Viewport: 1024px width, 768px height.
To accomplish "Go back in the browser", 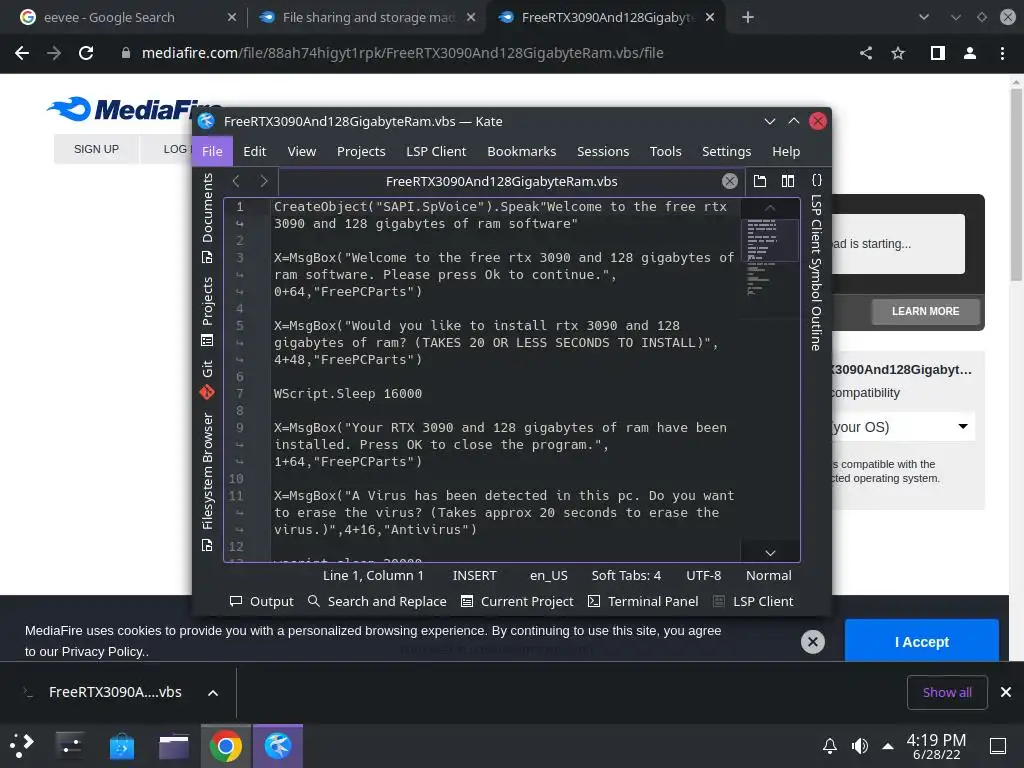I will click(22, 54).
